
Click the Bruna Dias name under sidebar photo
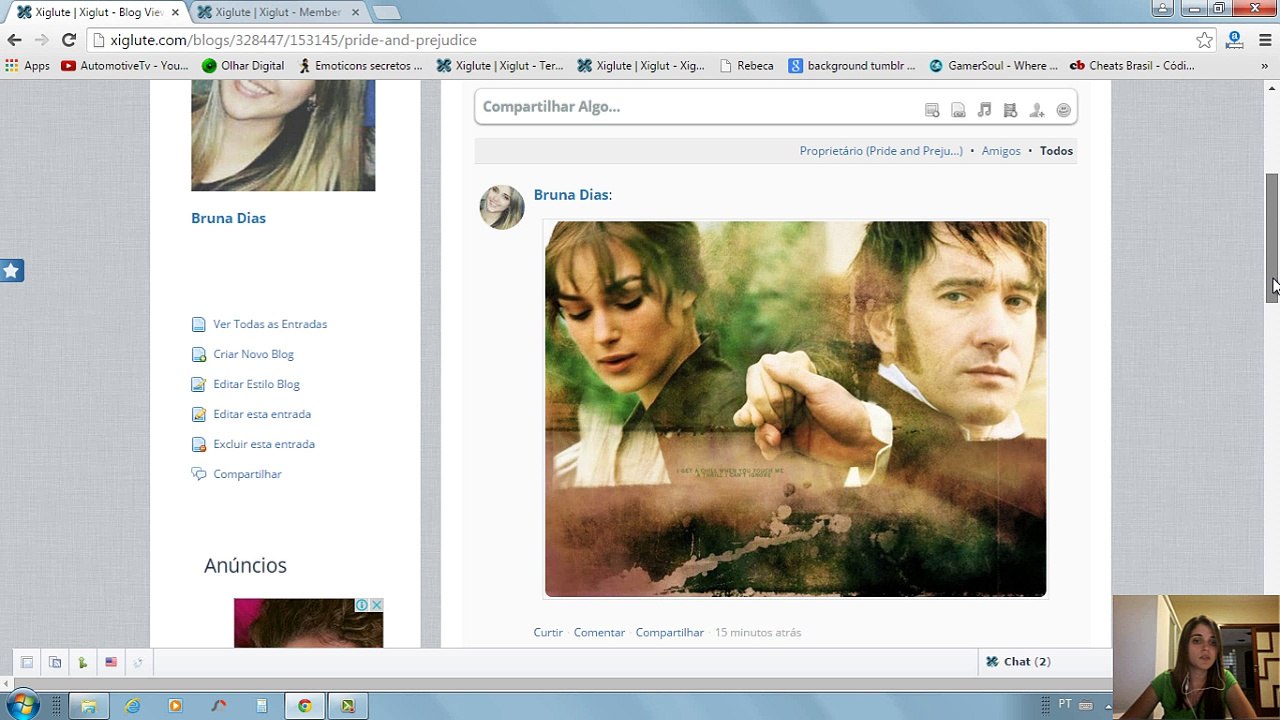228,218
